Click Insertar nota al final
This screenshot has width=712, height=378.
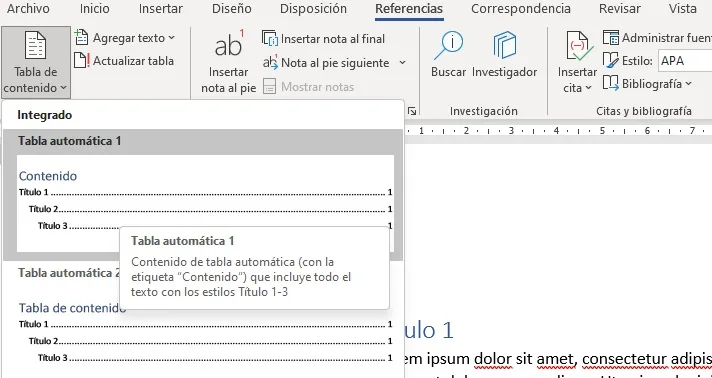pos(324,39)
